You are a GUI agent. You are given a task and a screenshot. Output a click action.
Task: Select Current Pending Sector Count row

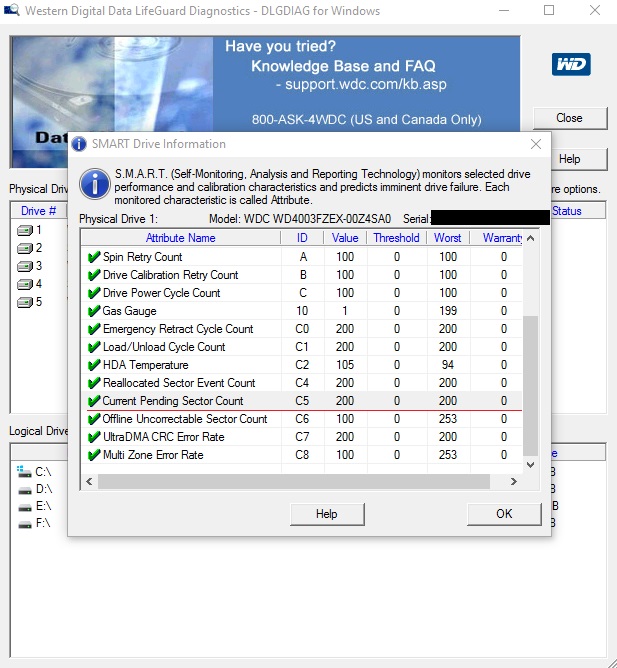point(173,401)
